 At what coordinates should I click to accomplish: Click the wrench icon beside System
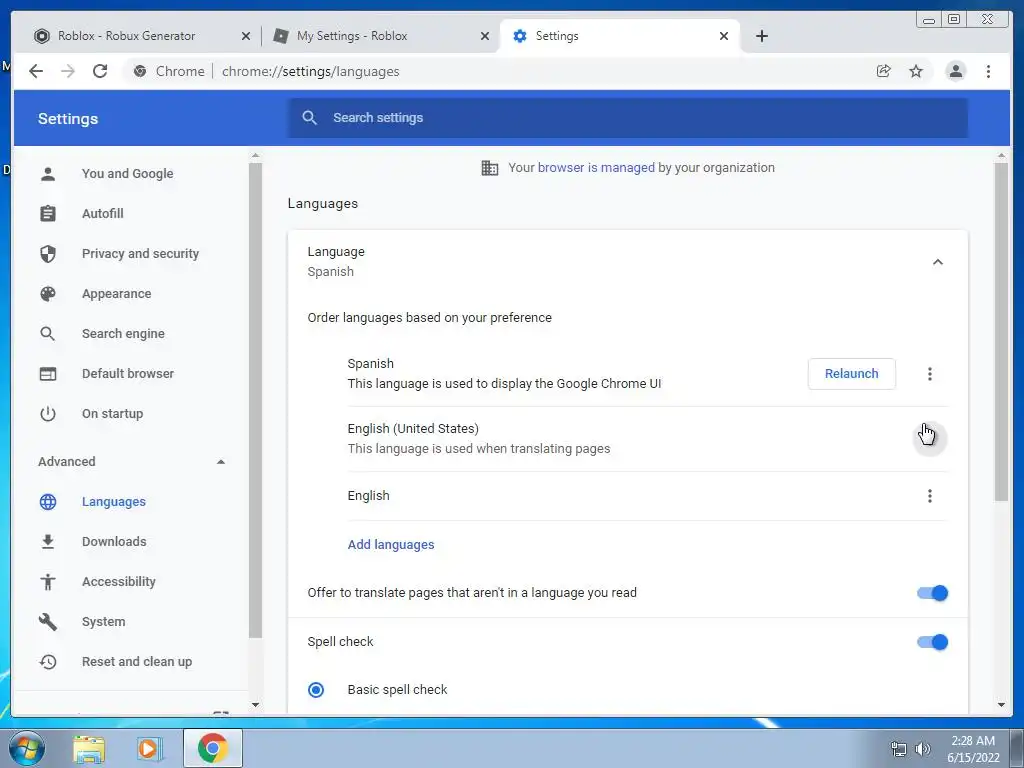pos(48,622)
